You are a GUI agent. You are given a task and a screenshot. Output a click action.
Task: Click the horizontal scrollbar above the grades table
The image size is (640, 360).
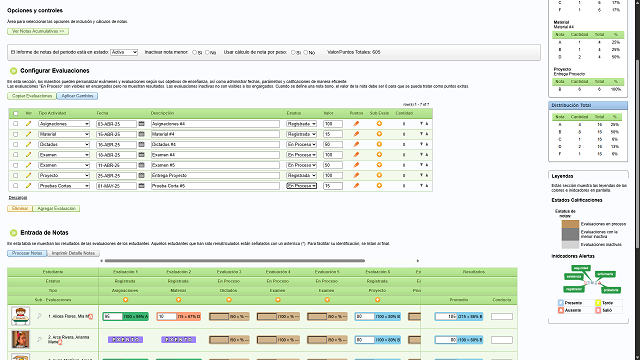point(235,260)
